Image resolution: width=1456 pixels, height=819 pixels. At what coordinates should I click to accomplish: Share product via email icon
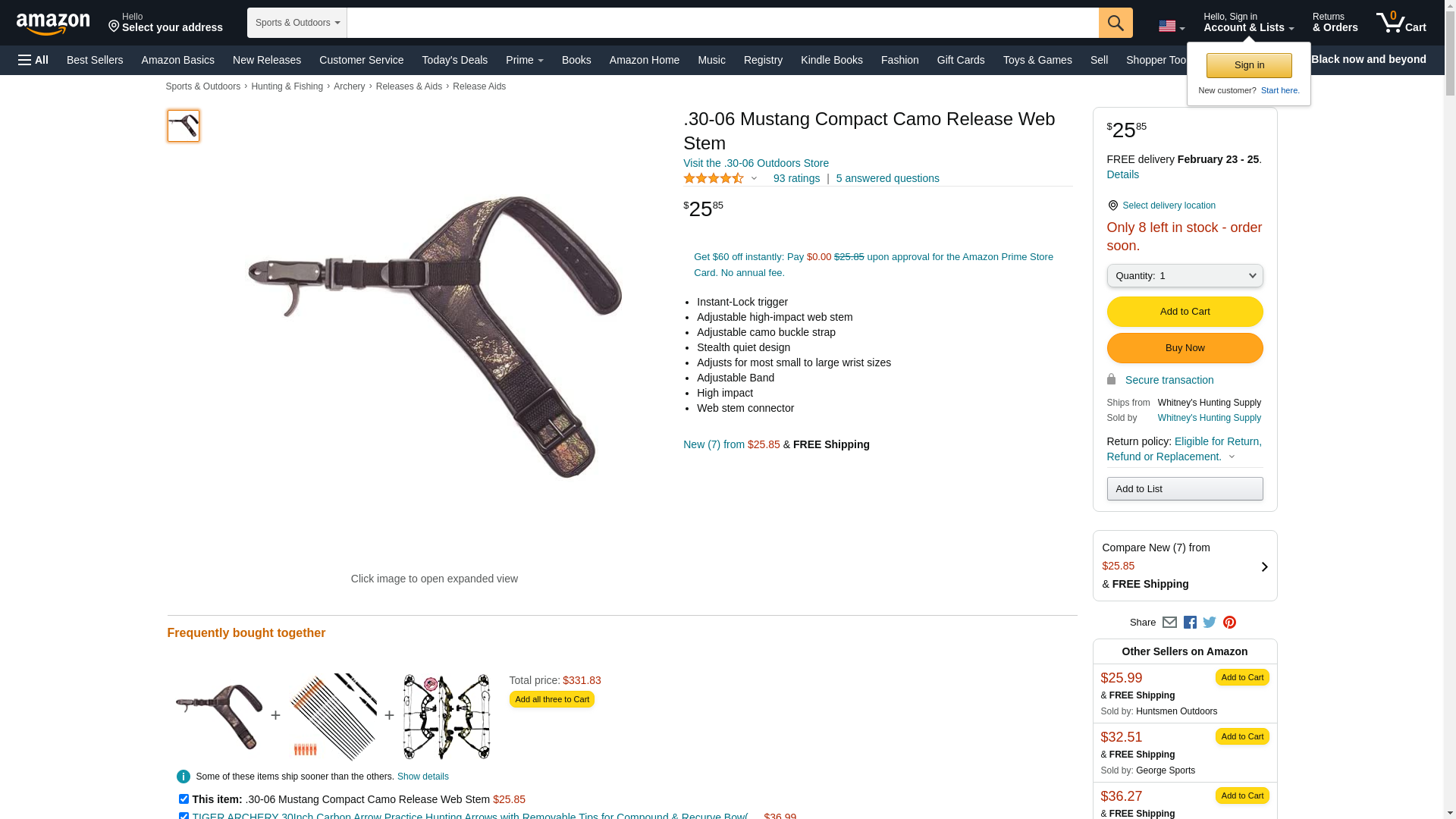(1169, 623)
